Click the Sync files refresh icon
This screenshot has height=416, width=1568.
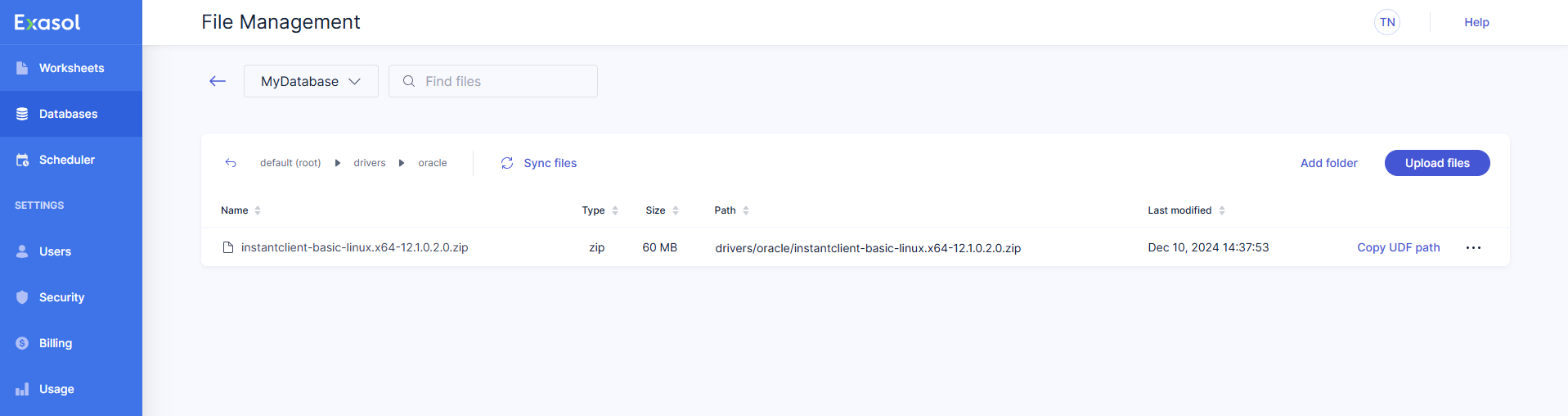[507, 163]
